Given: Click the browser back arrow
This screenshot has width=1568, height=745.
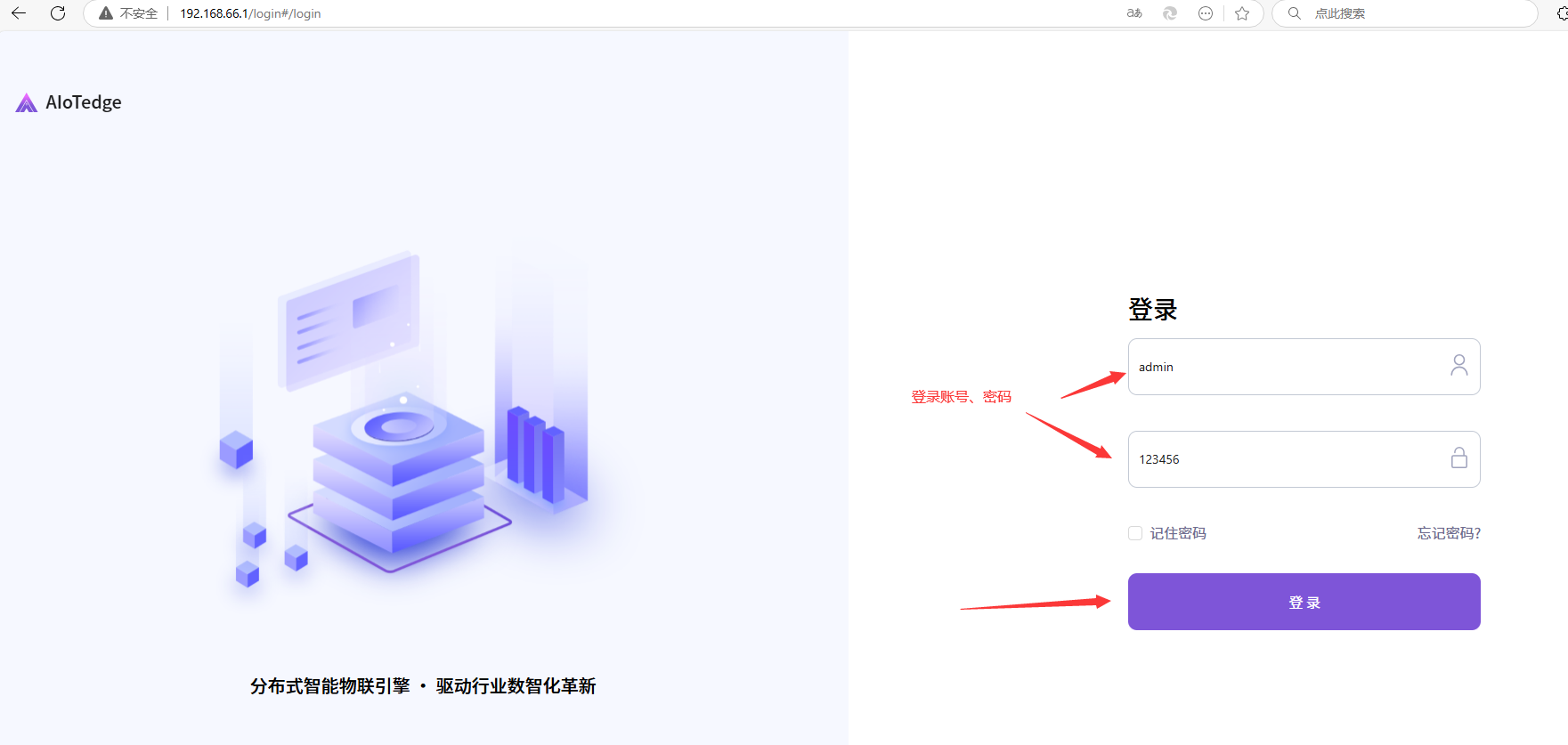Looking at the screenshot, I should pos(19,13).
